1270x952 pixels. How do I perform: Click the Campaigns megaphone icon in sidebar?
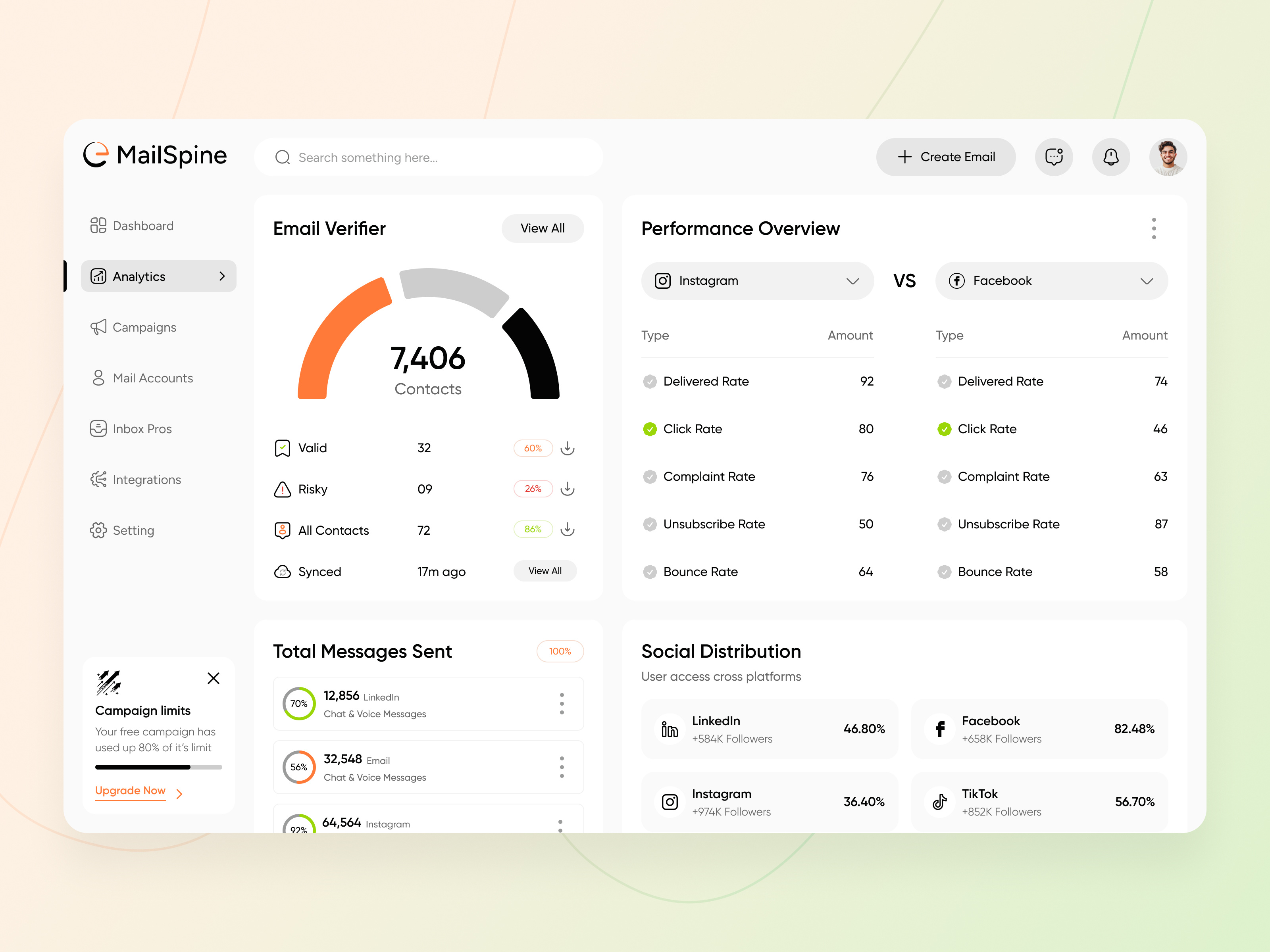99,327
